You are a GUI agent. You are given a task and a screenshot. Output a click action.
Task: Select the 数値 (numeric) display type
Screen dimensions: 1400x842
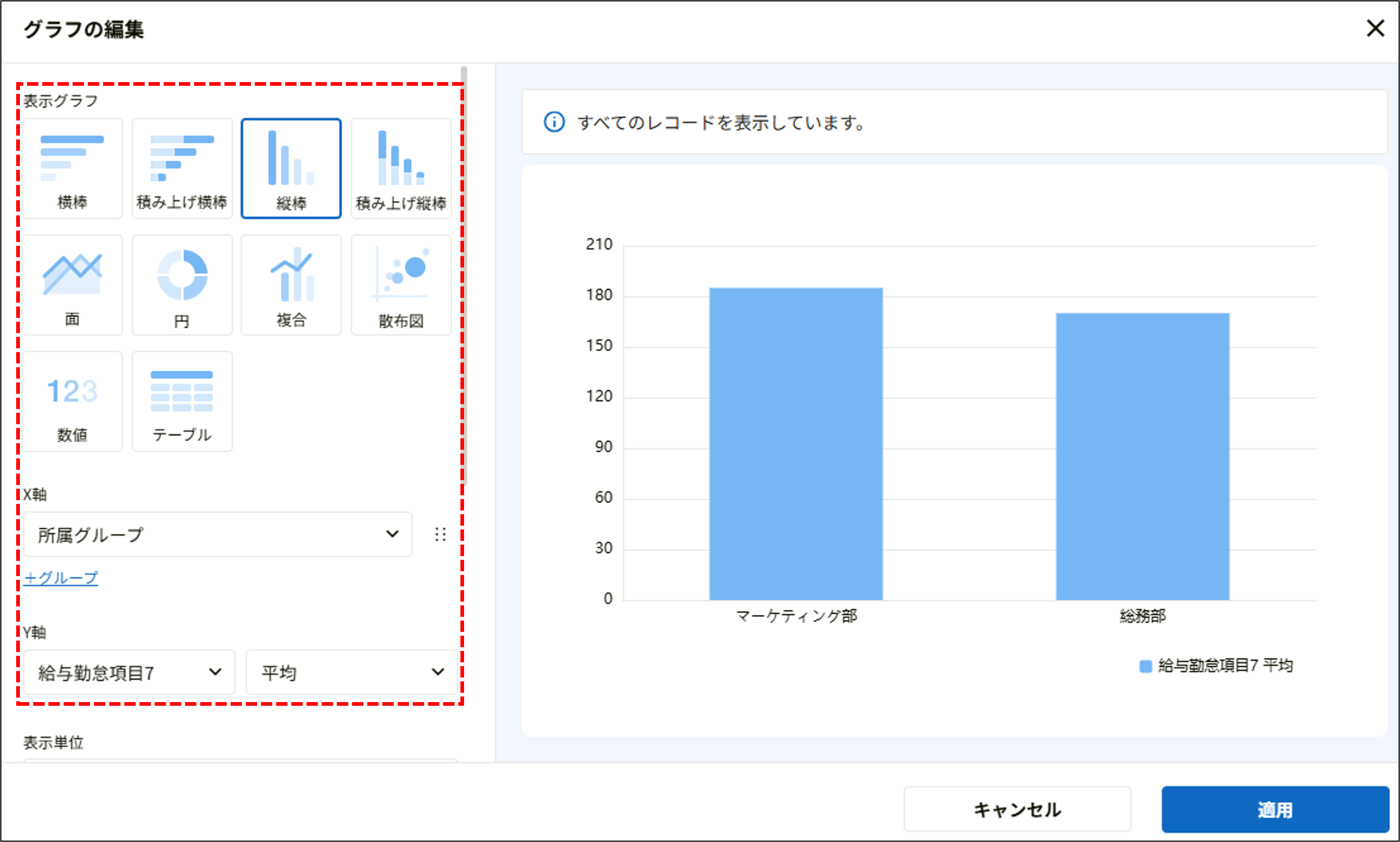(x=73, y=401)
